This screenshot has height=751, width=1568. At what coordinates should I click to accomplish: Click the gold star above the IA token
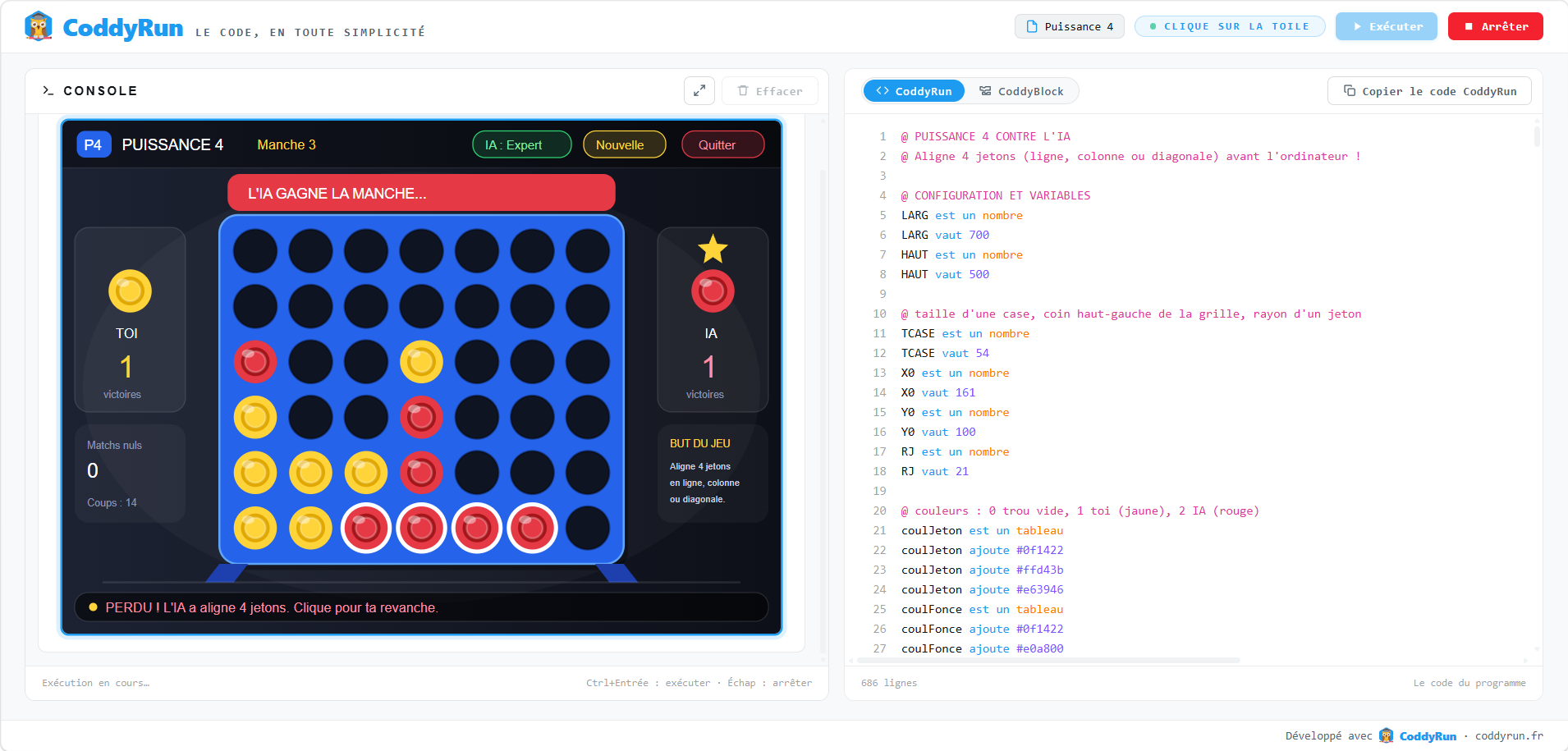coord(713,249)
